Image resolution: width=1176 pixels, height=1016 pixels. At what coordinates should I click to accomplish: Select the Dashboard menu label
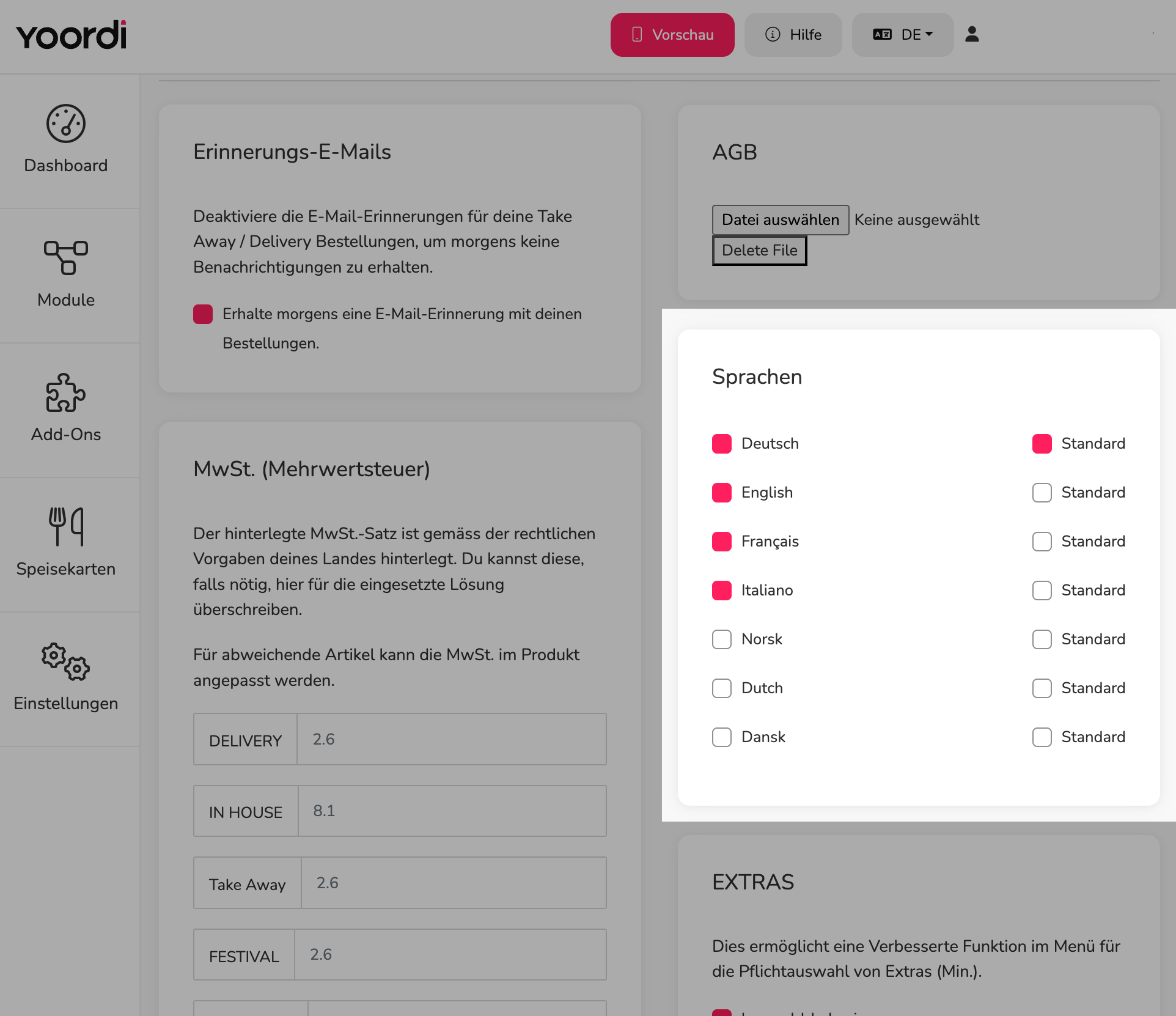(x=66, y=166)
